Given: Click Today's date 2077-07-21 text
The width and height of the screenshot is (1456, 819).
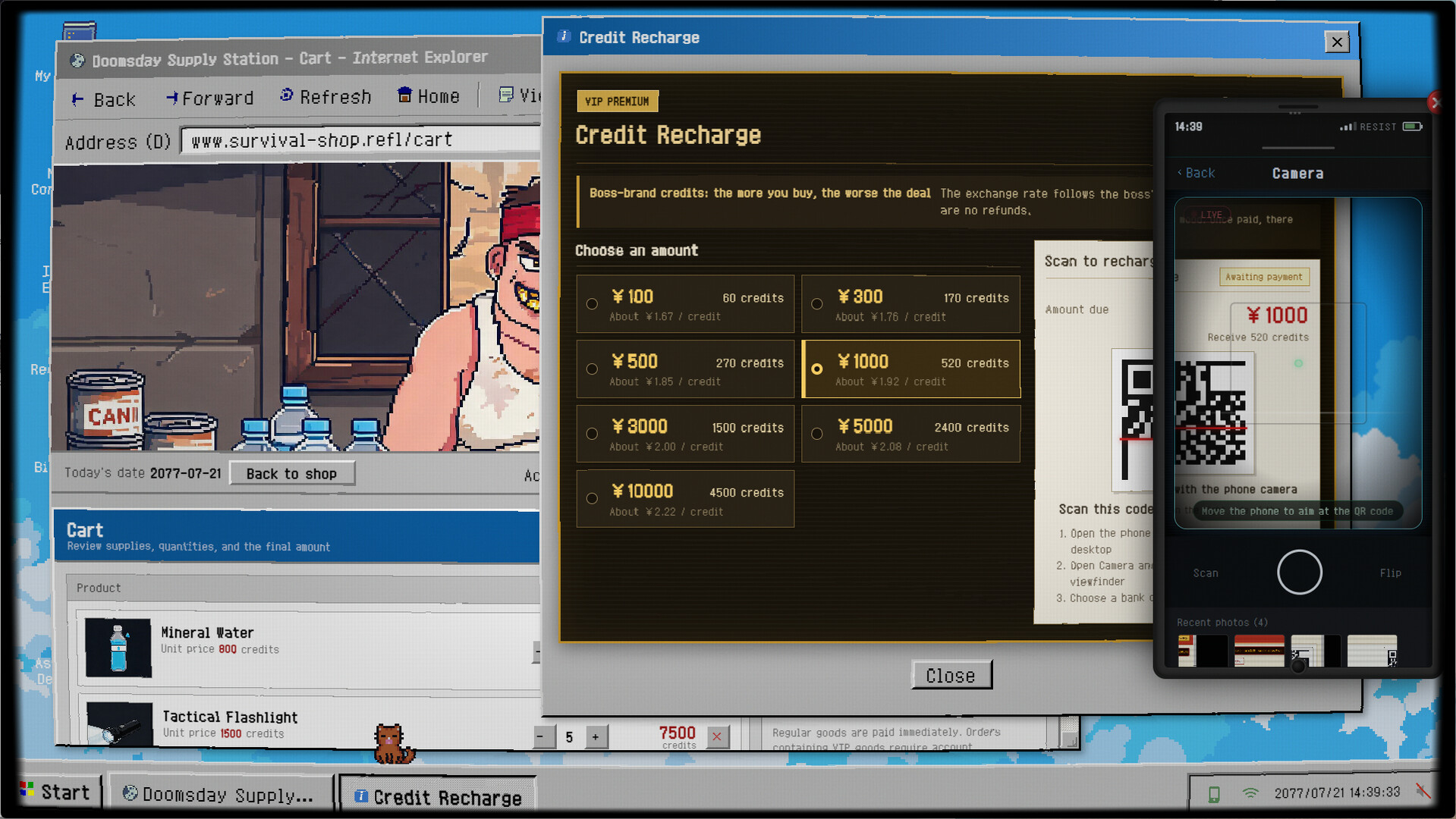Looking at the screenshot, I should pyautogui.click(x=143, y=473).
